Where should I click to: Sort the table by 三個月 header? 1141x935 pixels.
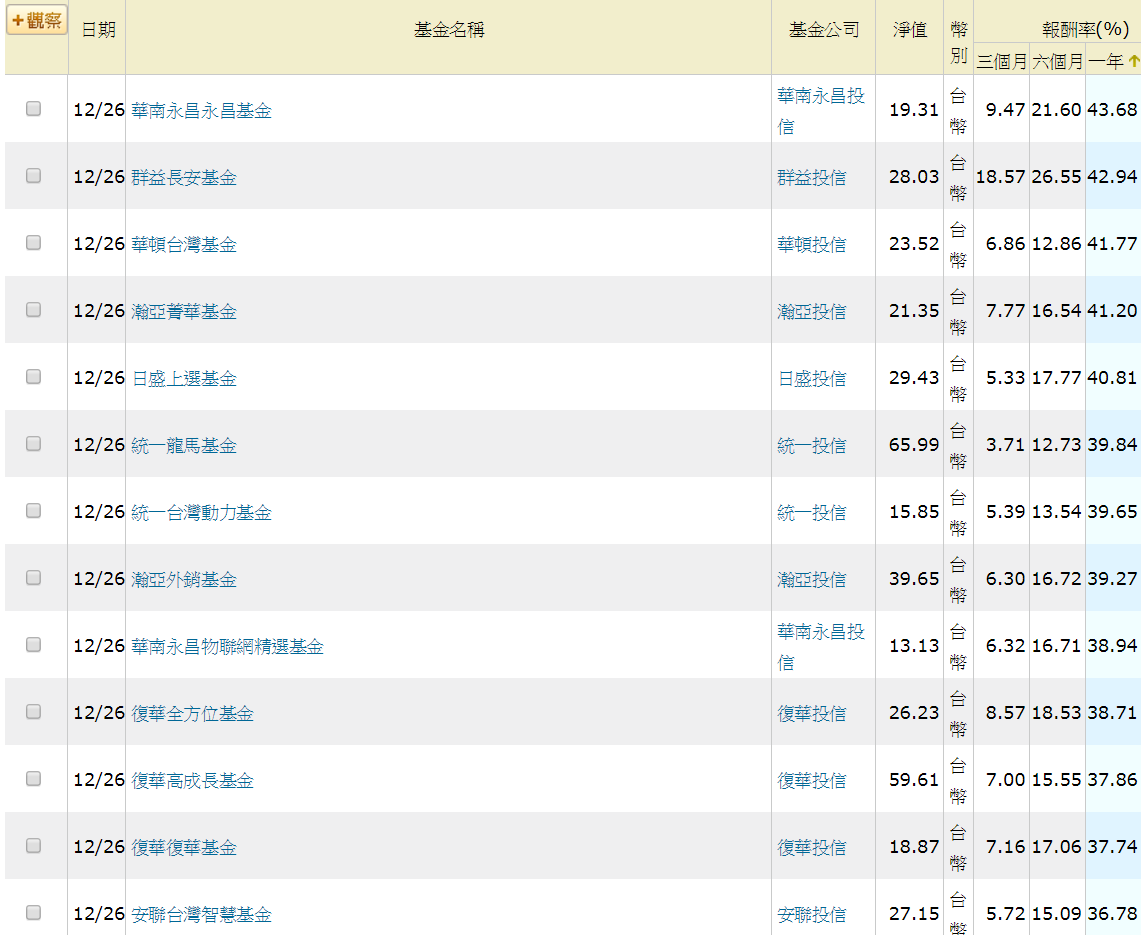(x=1001, y=62)
